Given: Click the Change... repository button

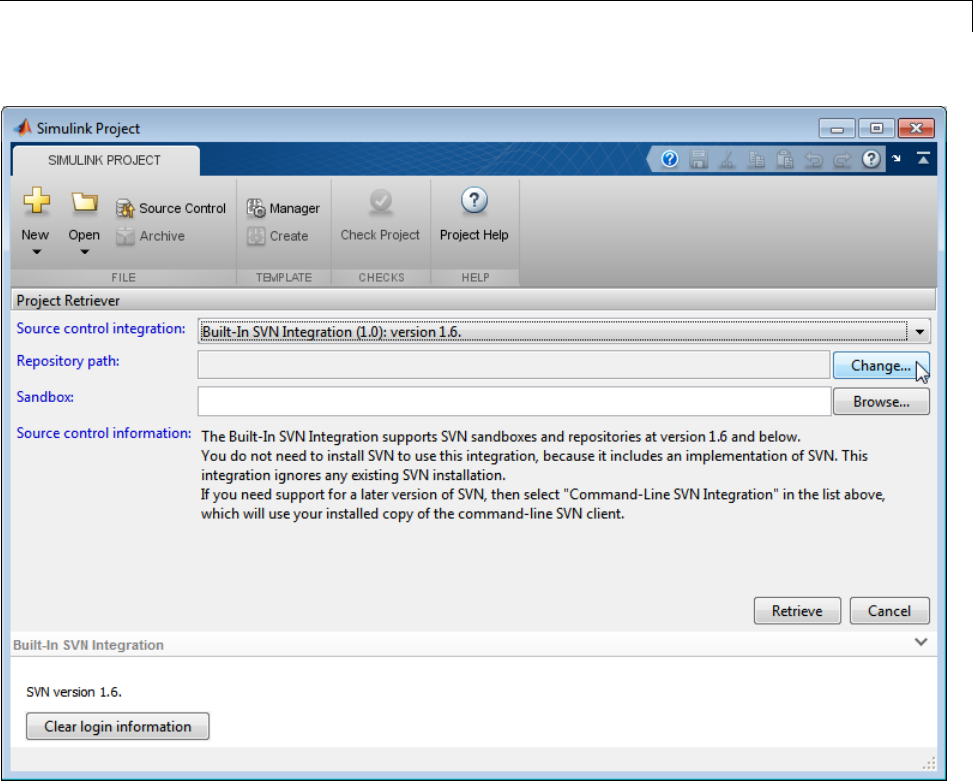Looking at the screenshot, I should pyautogui.click(x=881, y=366).
